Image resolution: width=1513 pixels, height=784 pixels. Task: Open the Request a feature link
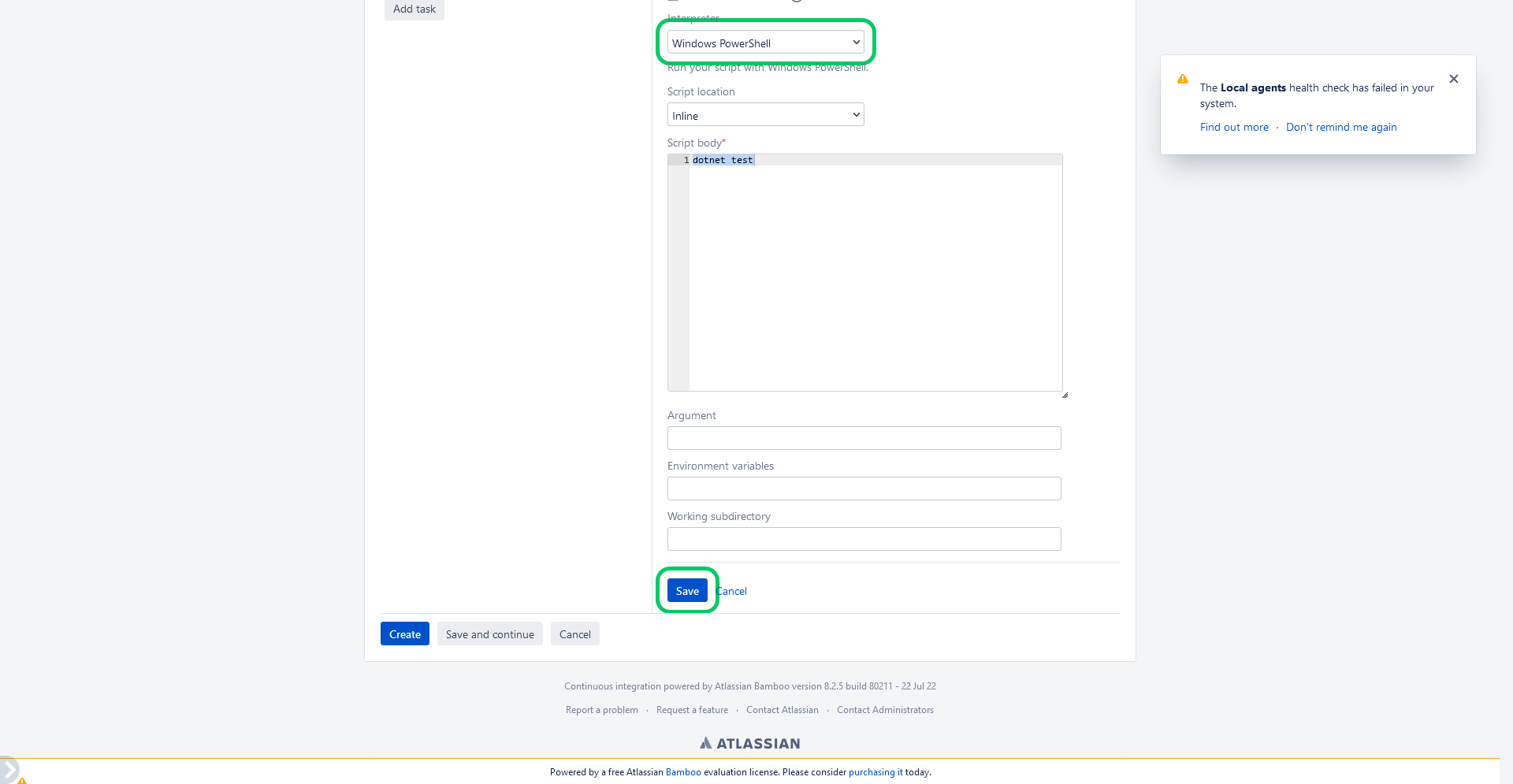[x=692, y=710]
